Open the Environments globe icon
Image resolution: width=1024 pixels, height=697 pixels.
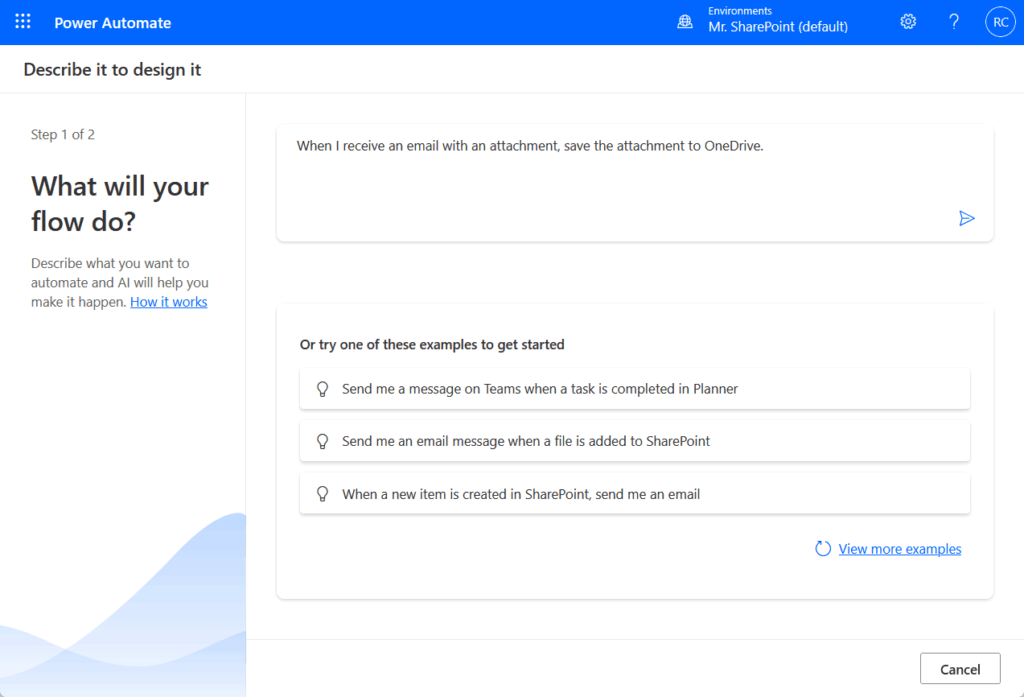684,22
